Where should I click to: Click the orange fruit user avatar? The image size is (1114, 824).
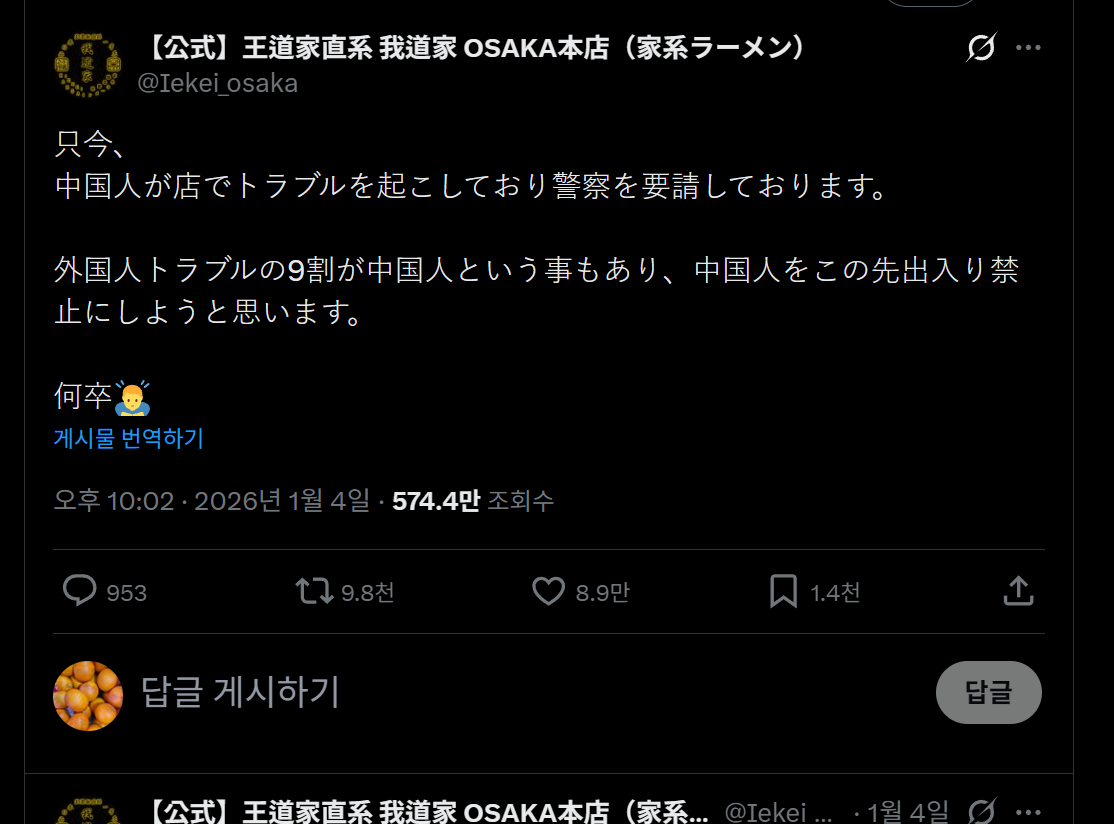[x=88, y=695]
